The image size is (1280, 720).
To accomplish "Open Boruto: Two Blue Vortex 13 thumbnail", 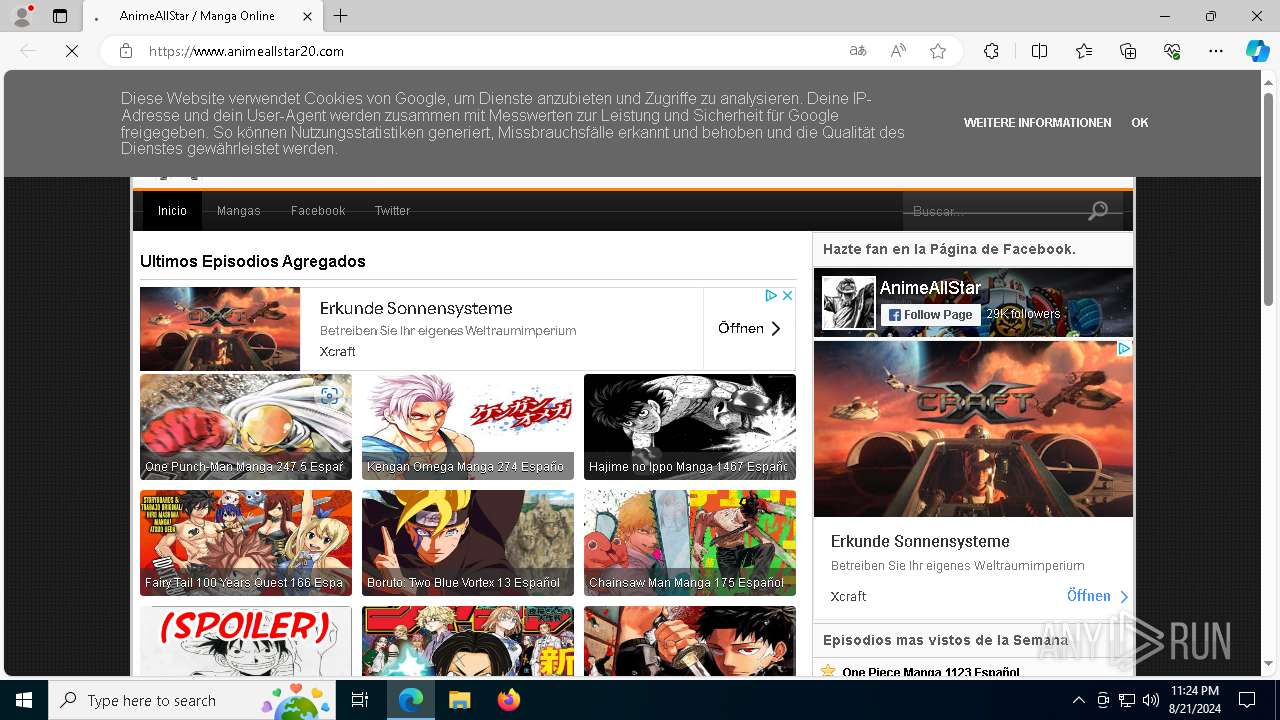I will tap(468, 543).
